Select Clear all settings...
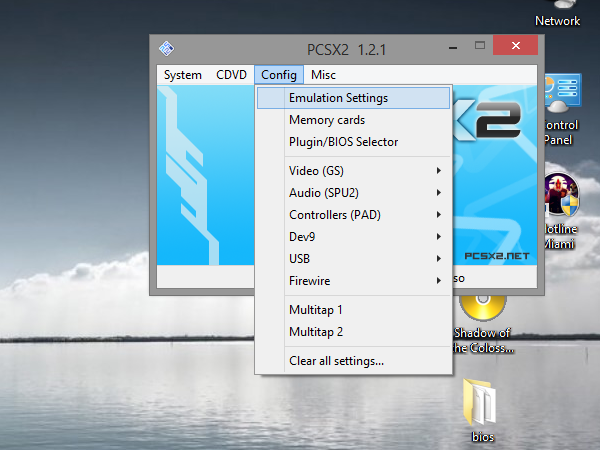600x450 pixels. click(x=353, y=361)
